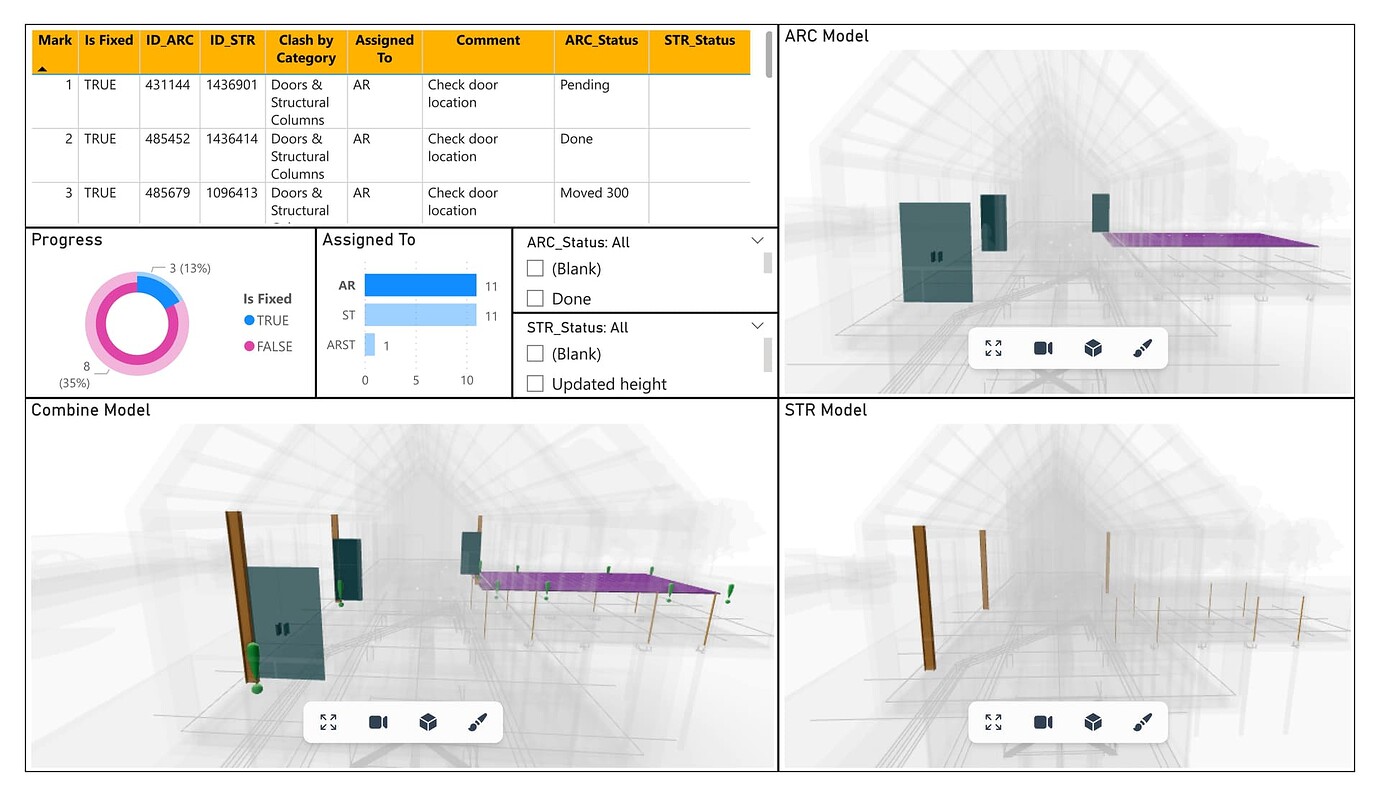This screenshot has height=796, width=1380.
Task: Select the ARST bar in Assigned To chart
Action: 370,344
